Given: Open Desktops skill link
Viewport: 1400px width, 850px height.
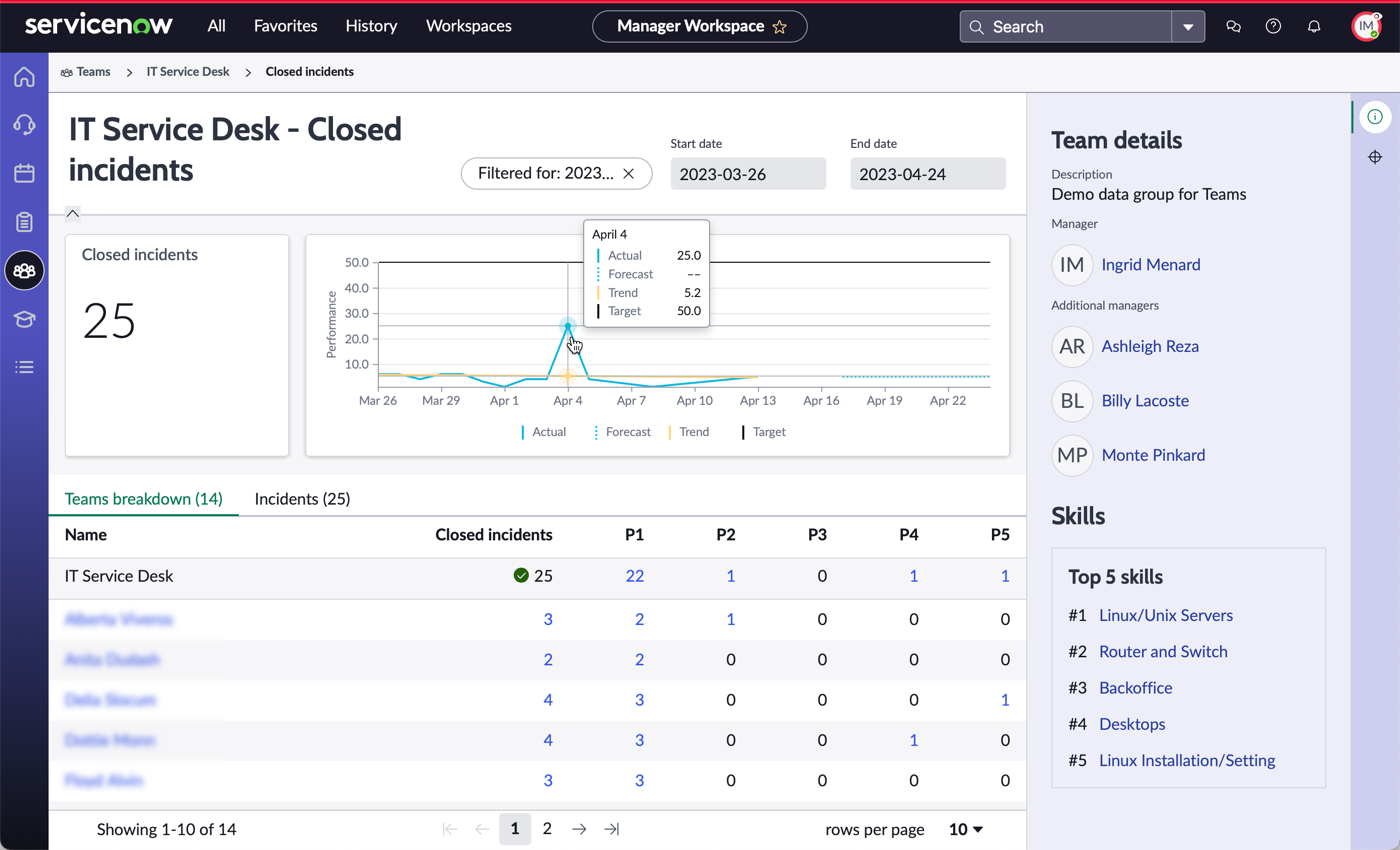Looking at the screenshot, I should (x=1132, y=724).
